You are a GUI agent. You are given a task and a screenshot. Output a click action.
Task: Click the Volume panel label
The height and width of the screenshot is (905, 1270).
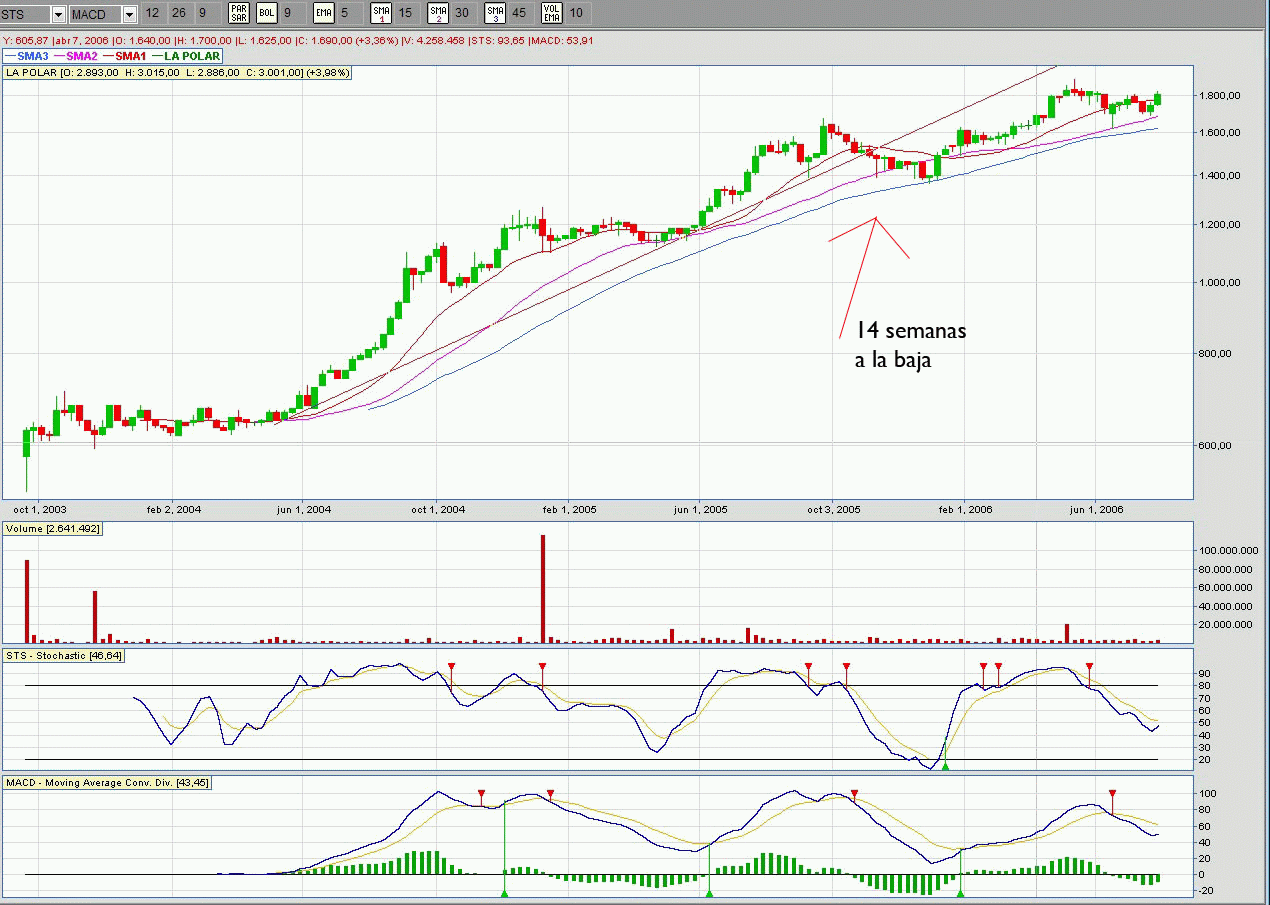pyautogui.click(x=52, y=528)
